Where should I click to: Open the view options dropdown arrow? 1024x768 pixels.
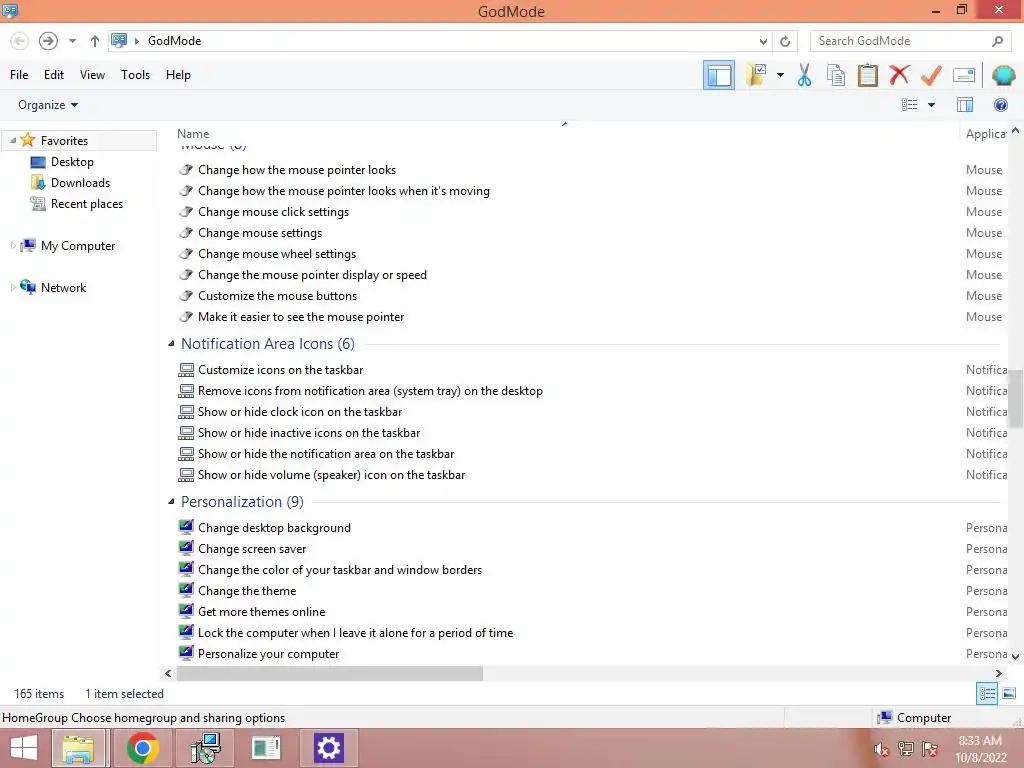(931, 105)
